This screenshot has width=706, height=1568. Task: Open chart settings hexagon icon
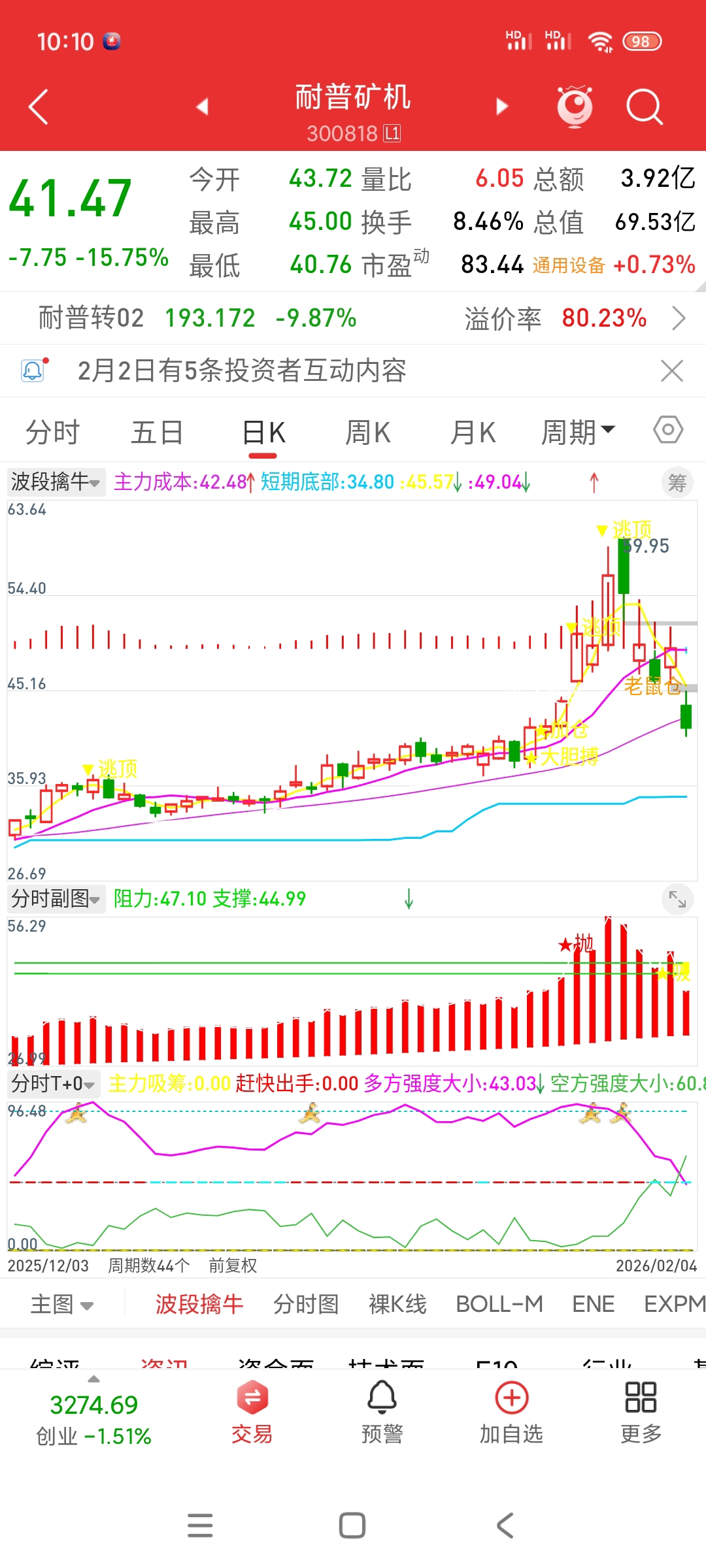coord(668,430)
